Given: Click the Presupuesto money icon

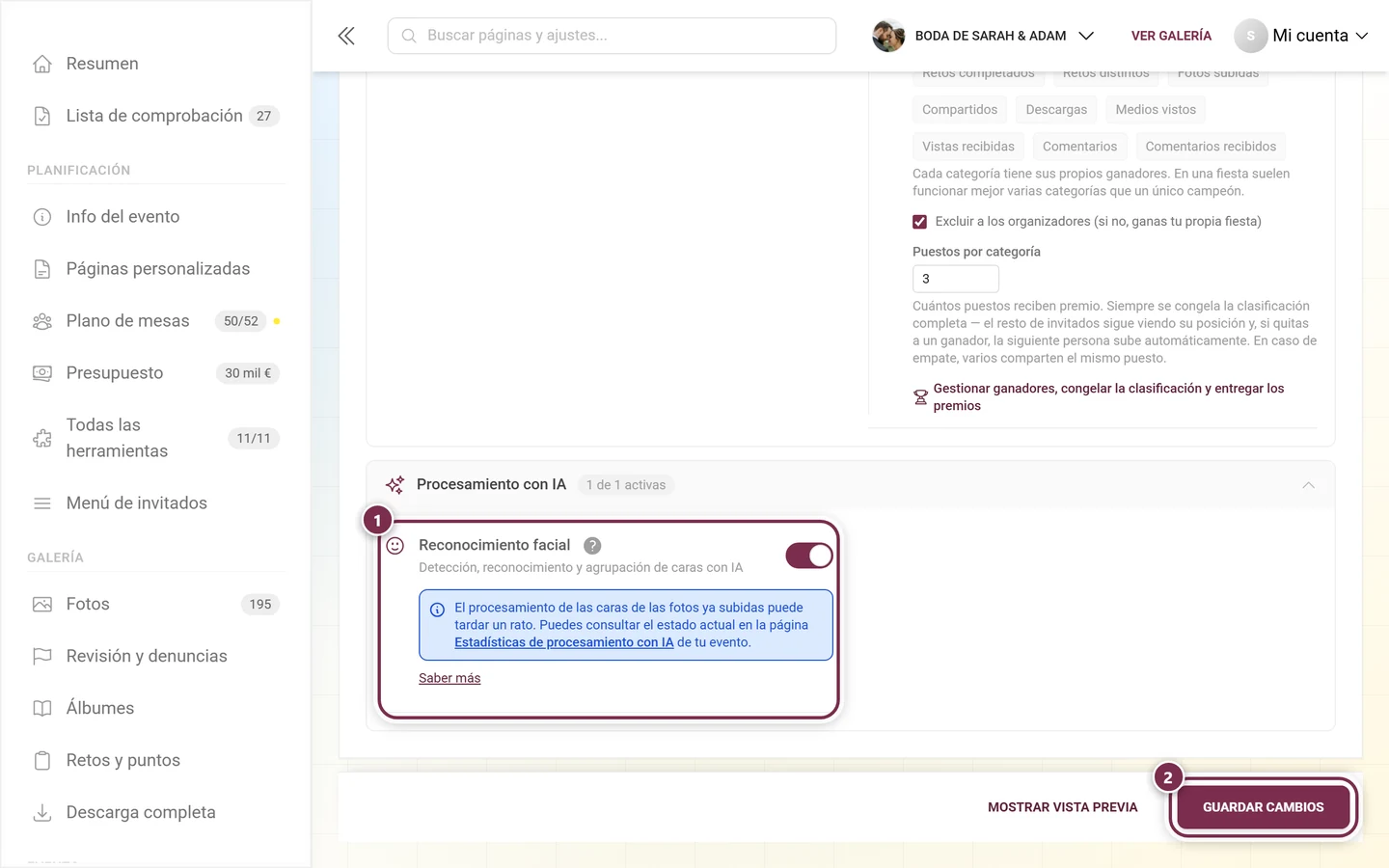Looking at the screenshot, I should coord(42,373).
